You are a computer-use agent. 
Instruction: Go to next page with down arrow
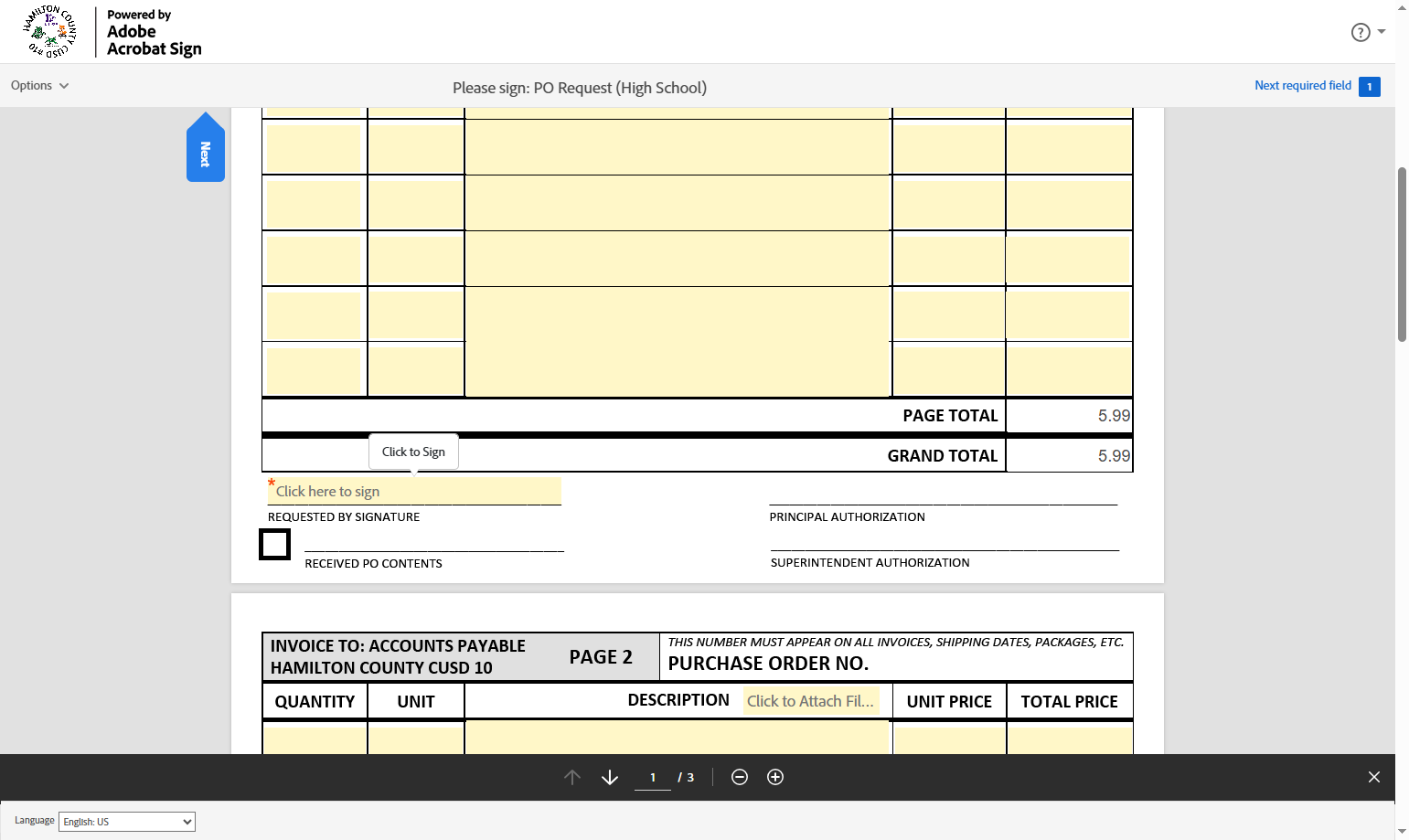coord(610,777)
